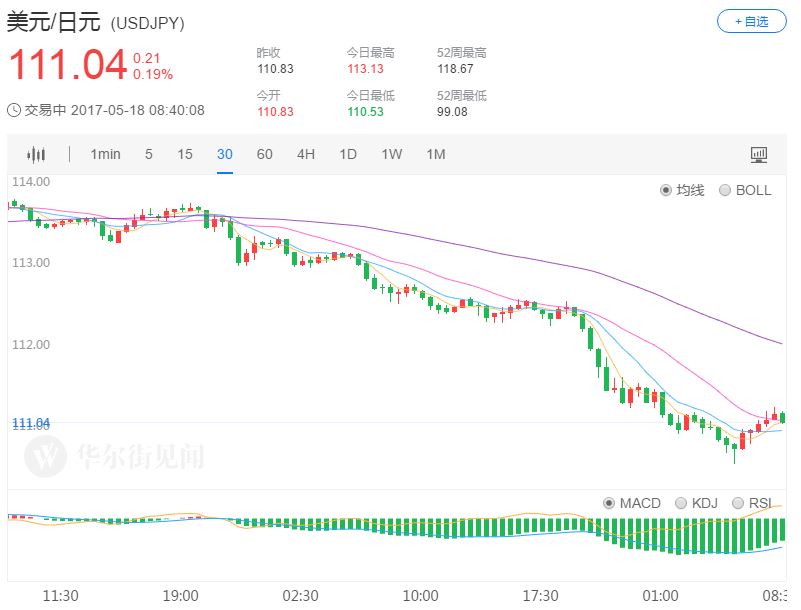Show the 1D daily chart
This screenshot has width=801, height=610.
point(348,154)
